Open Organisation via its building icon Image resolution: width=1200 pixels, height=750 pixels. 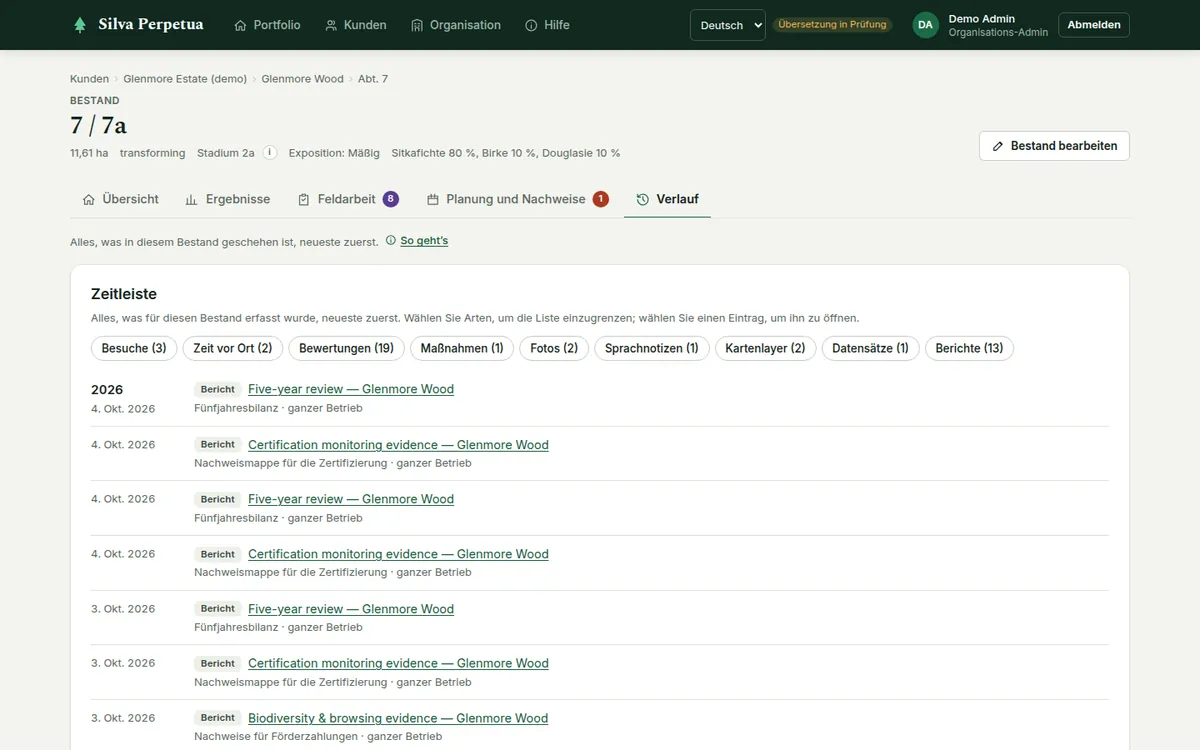(x=417, y=25)
